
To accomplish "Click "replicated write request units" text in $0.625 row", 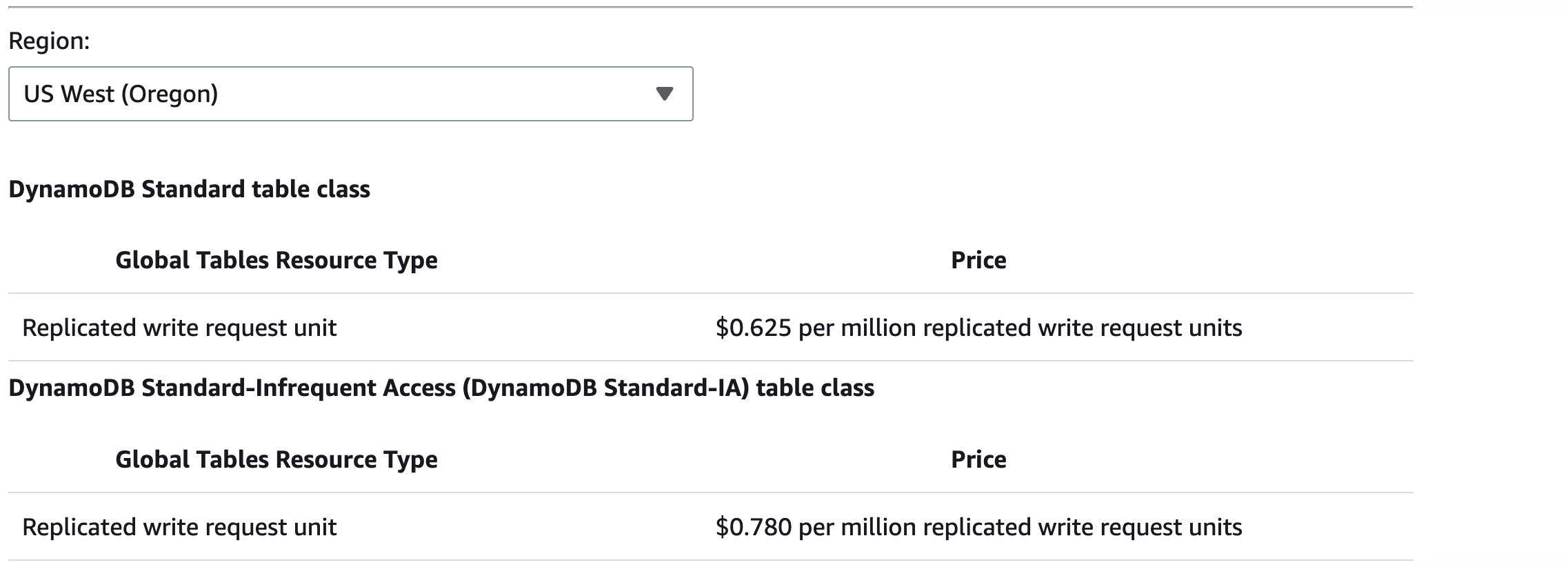I will point(1082,328).
